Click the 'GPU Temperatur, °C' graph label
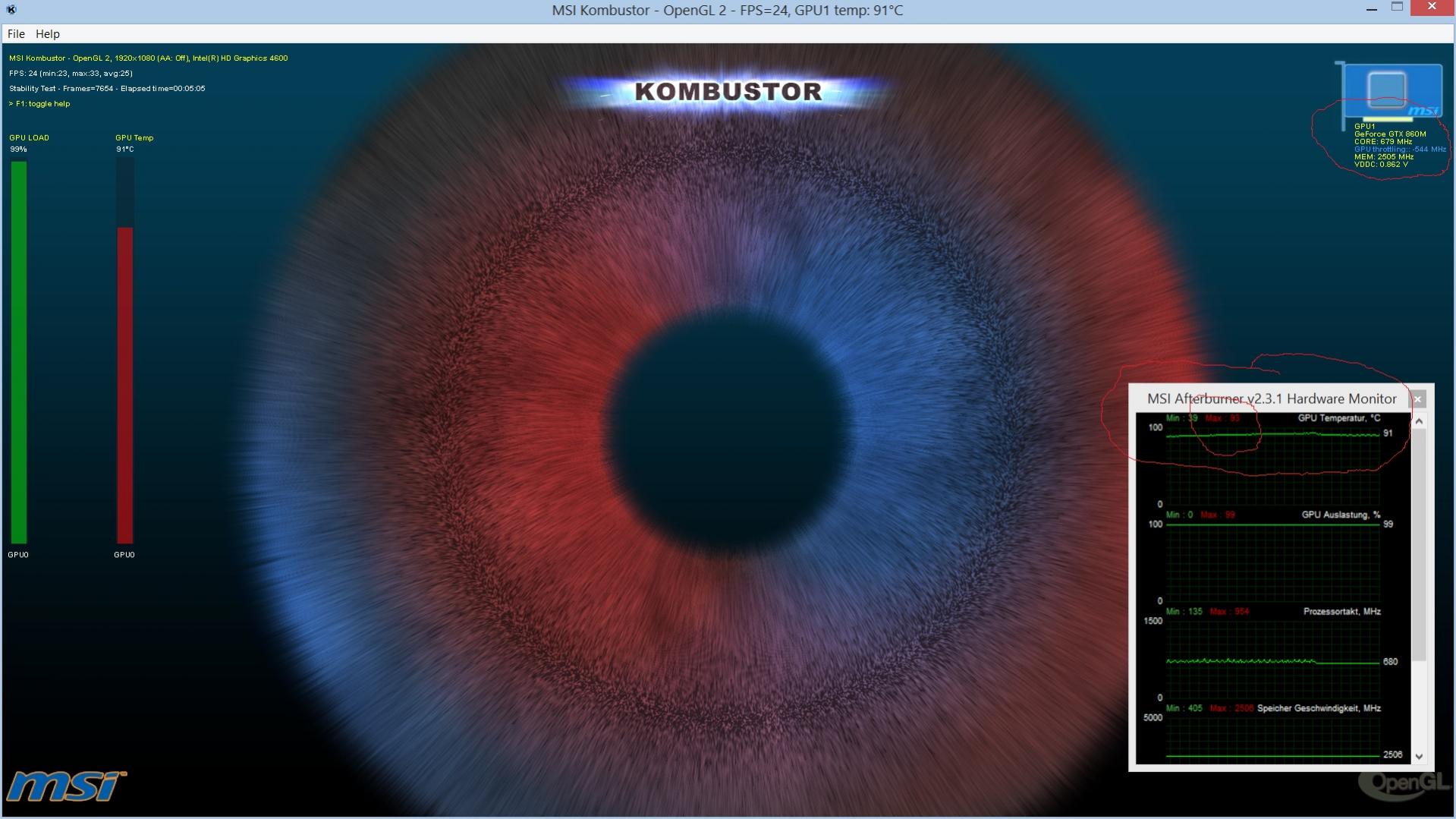This screenshot has width=1456, height=819. click(x=1339, y=418)
